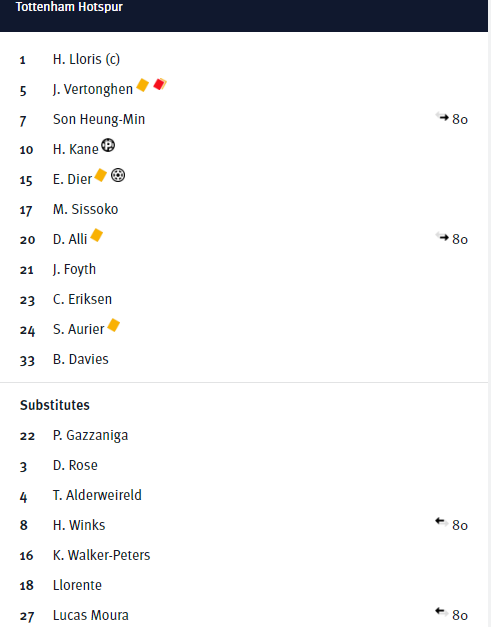Screen dimensions: 491x627
Task: Open substitute T. Alderweireld
Action: 97,495
